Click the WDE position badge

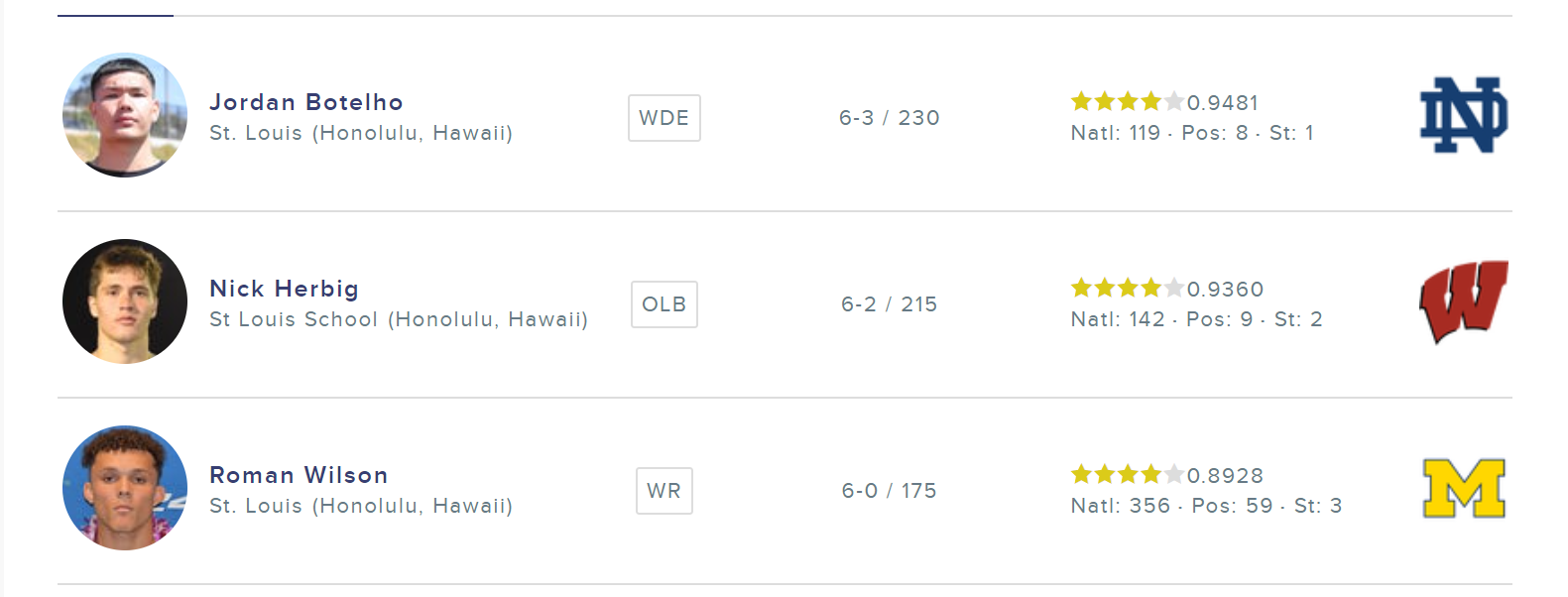[x=663, y=118]
